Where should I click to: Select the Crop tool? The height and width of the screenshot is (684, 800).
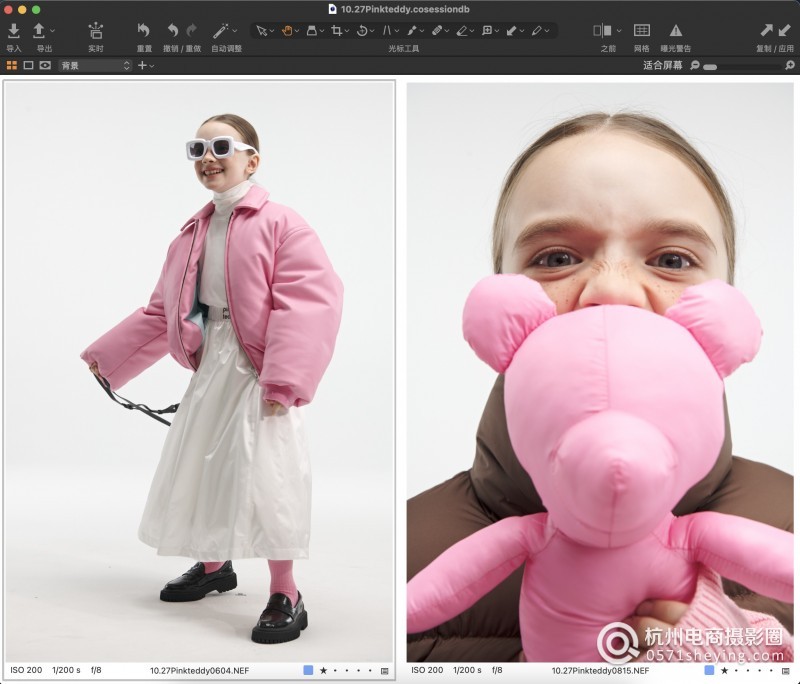(336, 31)
